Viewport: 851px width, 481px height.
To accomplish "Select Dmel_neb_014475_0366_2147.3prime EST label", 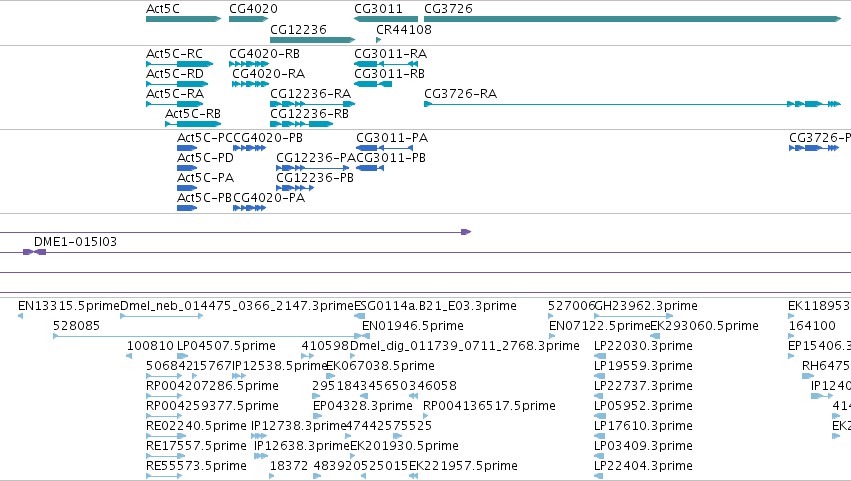I will coord(237,306).
